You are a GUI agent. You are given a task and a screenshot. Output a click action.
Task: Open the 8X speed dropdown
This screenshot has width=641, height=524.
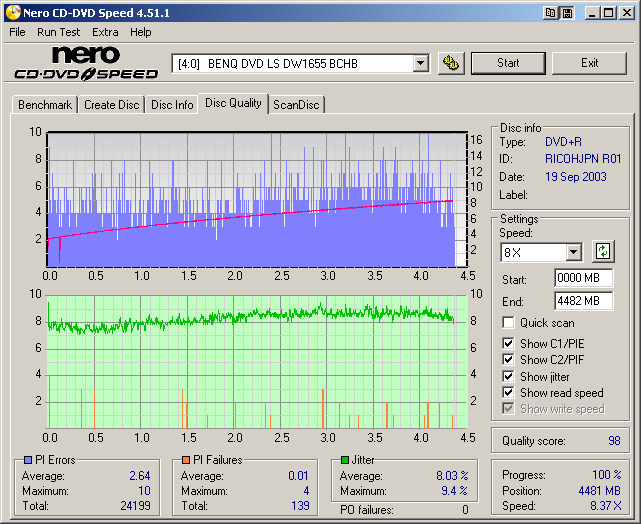(x=574, y=252)
